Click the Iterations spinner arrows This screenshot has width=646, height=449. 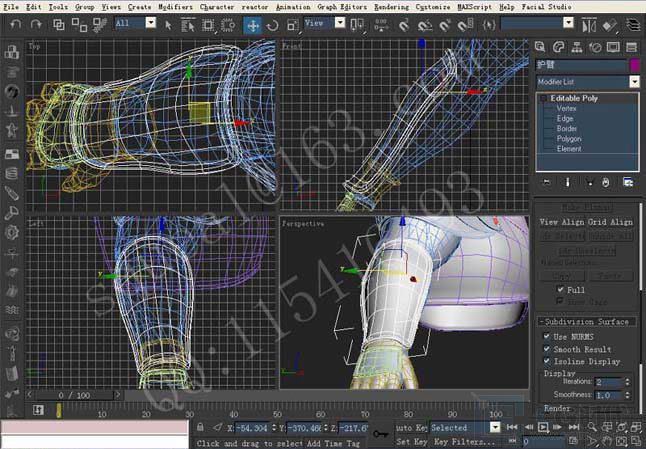627,382
